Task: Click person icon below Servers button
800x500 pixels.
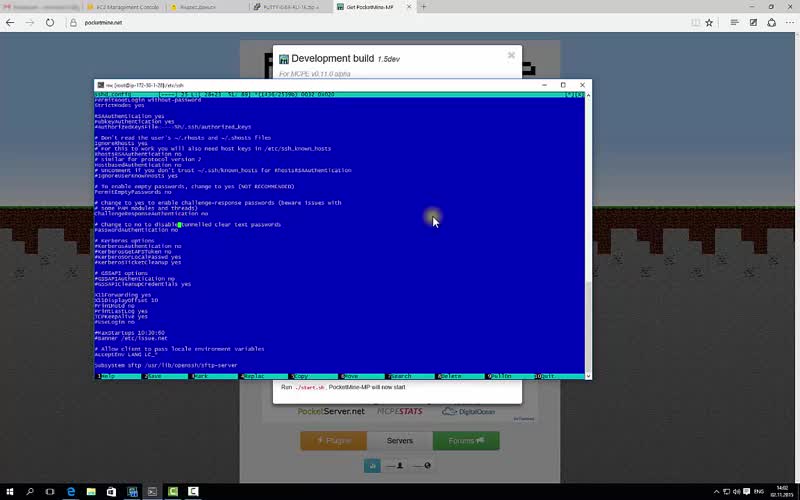Action: tap(400, 465)
